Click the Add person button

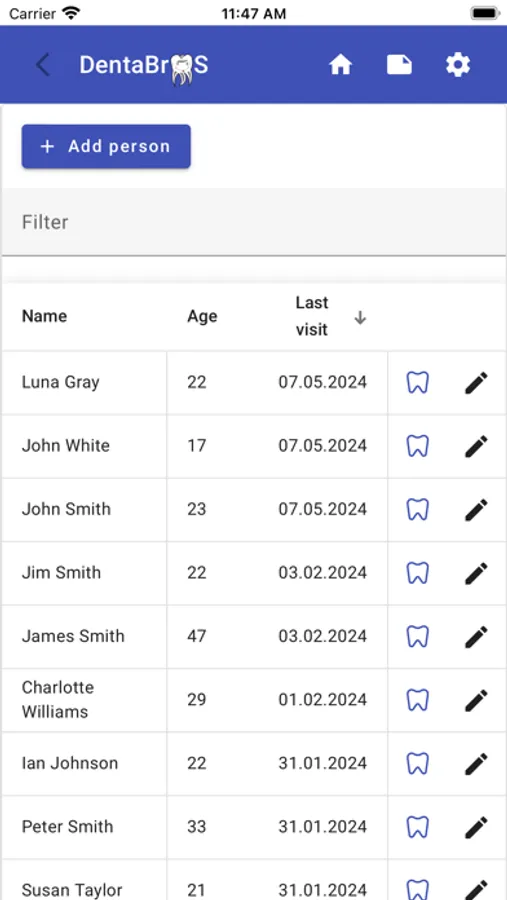106,146
